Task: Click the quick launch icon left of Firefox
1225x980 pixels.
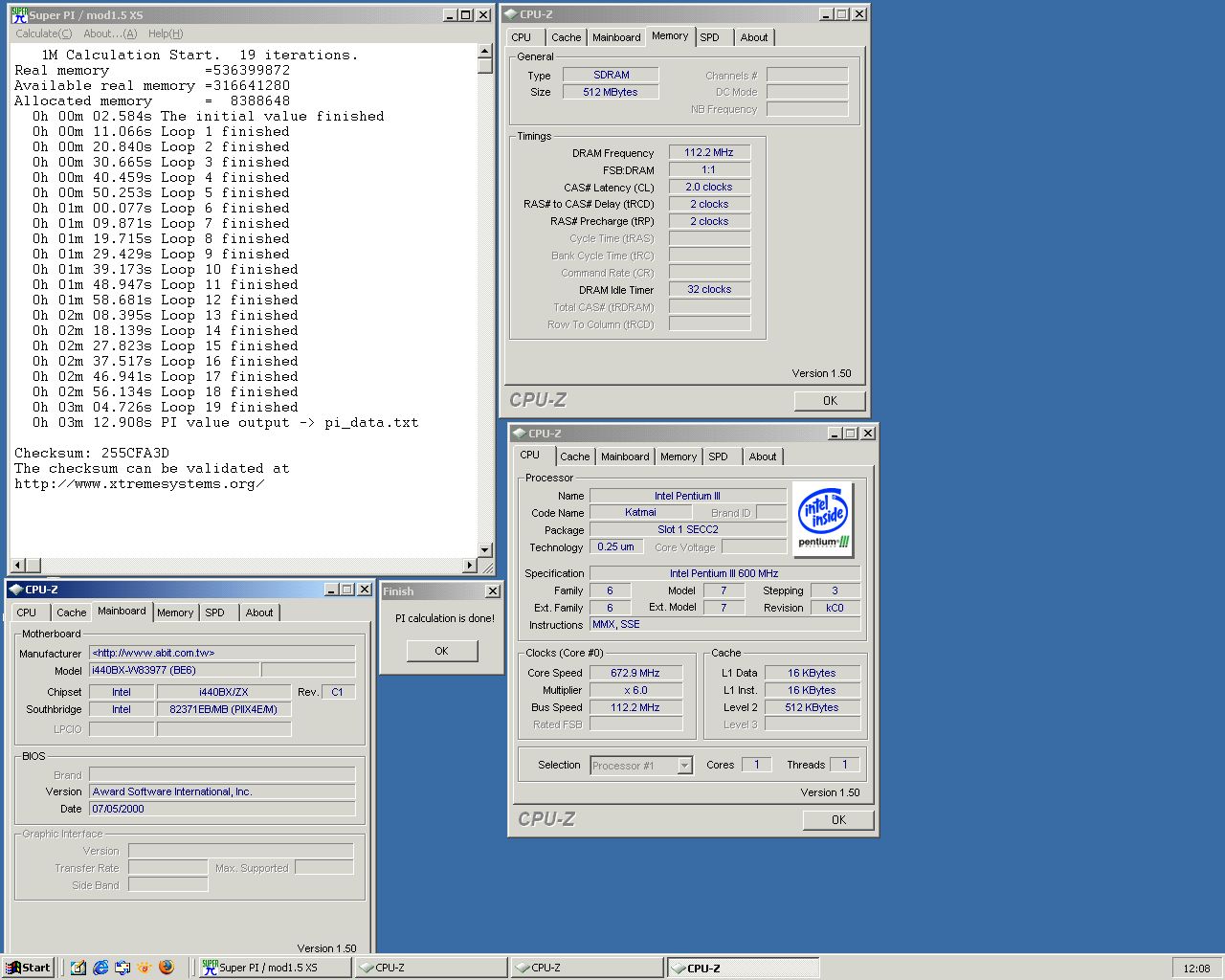Action: click(145, 968)
